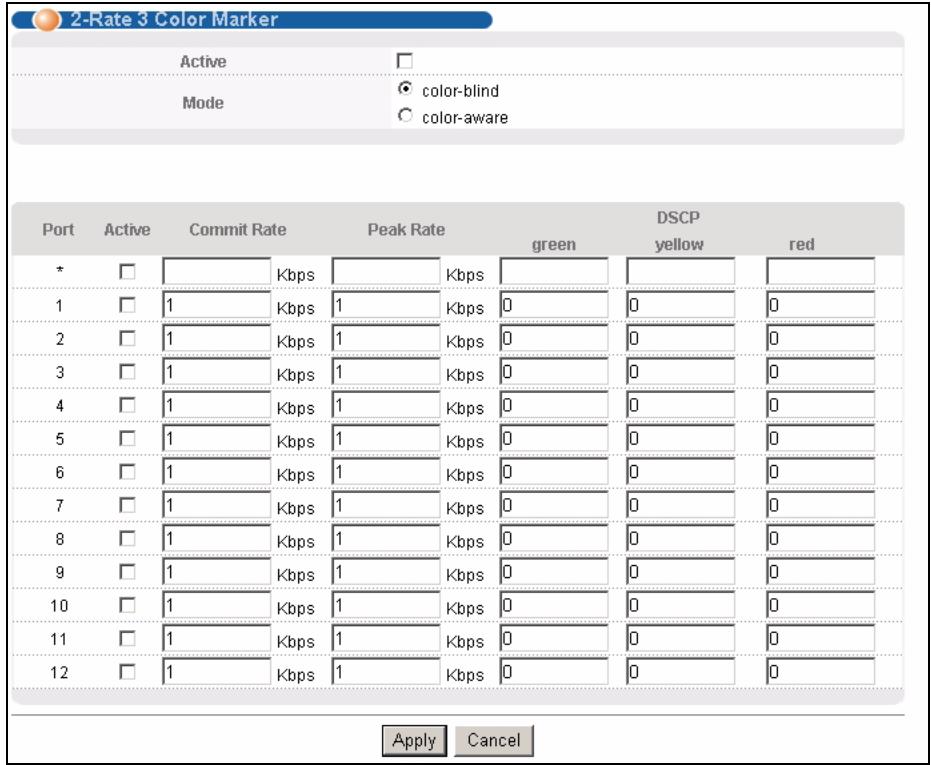Viewport: 931px width, 765px height.
Task: Tick Active checkbox for port 10
Action: [x=127, y=605]
